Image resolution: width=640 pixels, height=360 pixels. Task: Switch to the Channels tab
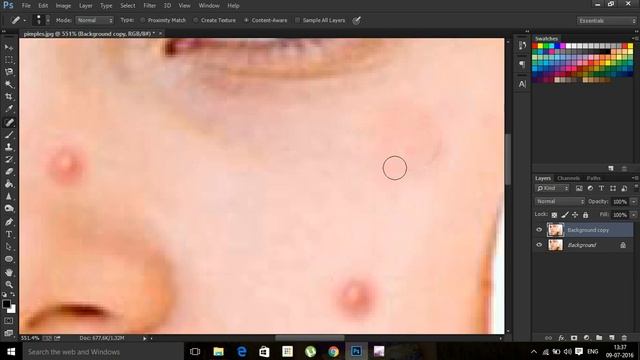568,178
